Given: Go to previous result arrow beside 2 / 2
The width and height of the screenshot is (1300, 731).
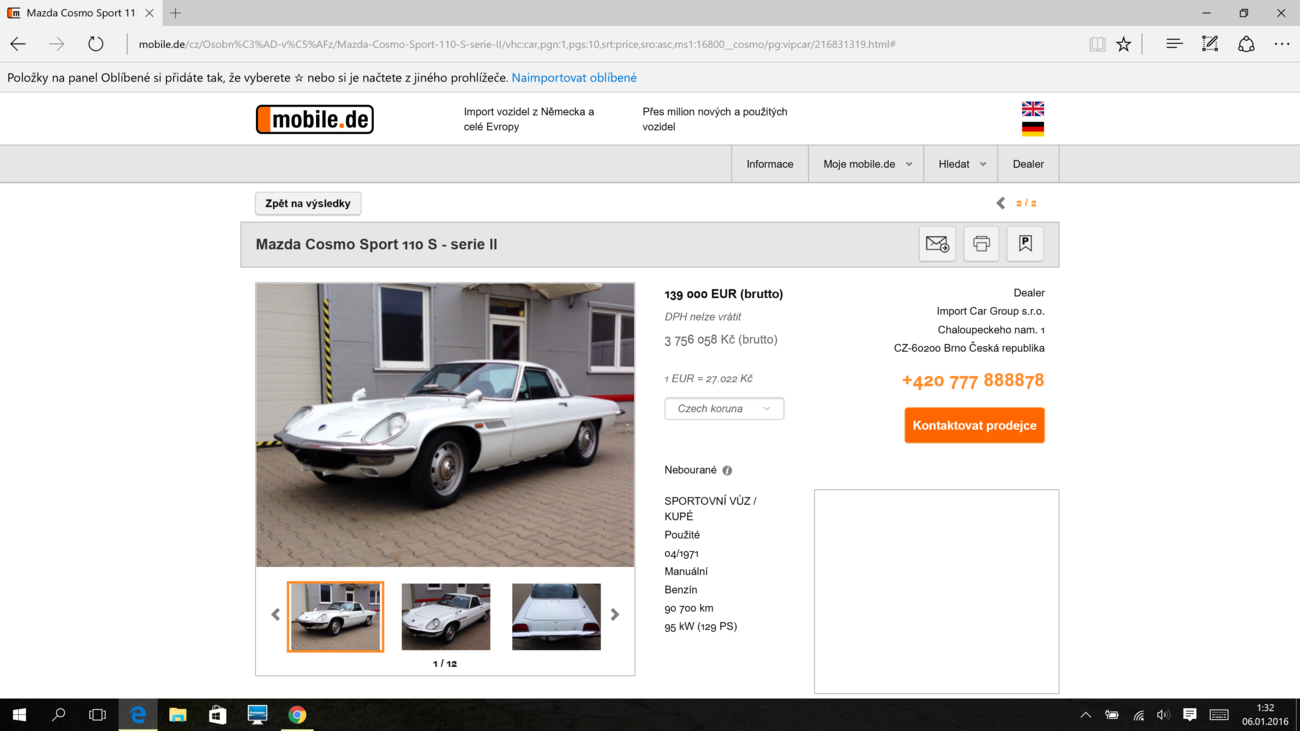Looking at the screenshot, I should (1000, 203).
